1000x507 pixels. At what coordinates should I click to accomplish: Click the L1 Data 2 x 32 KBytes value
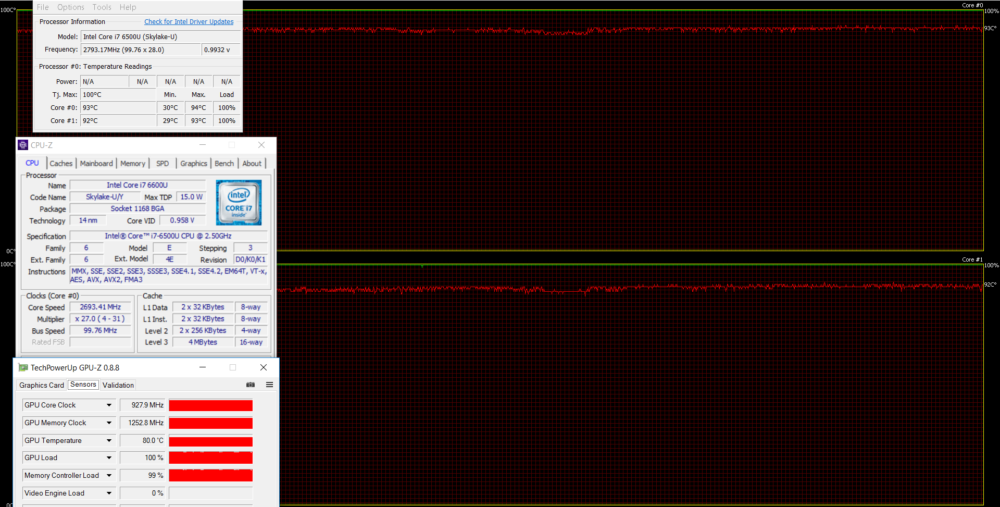pyautogui.click(x=203, y=307)
